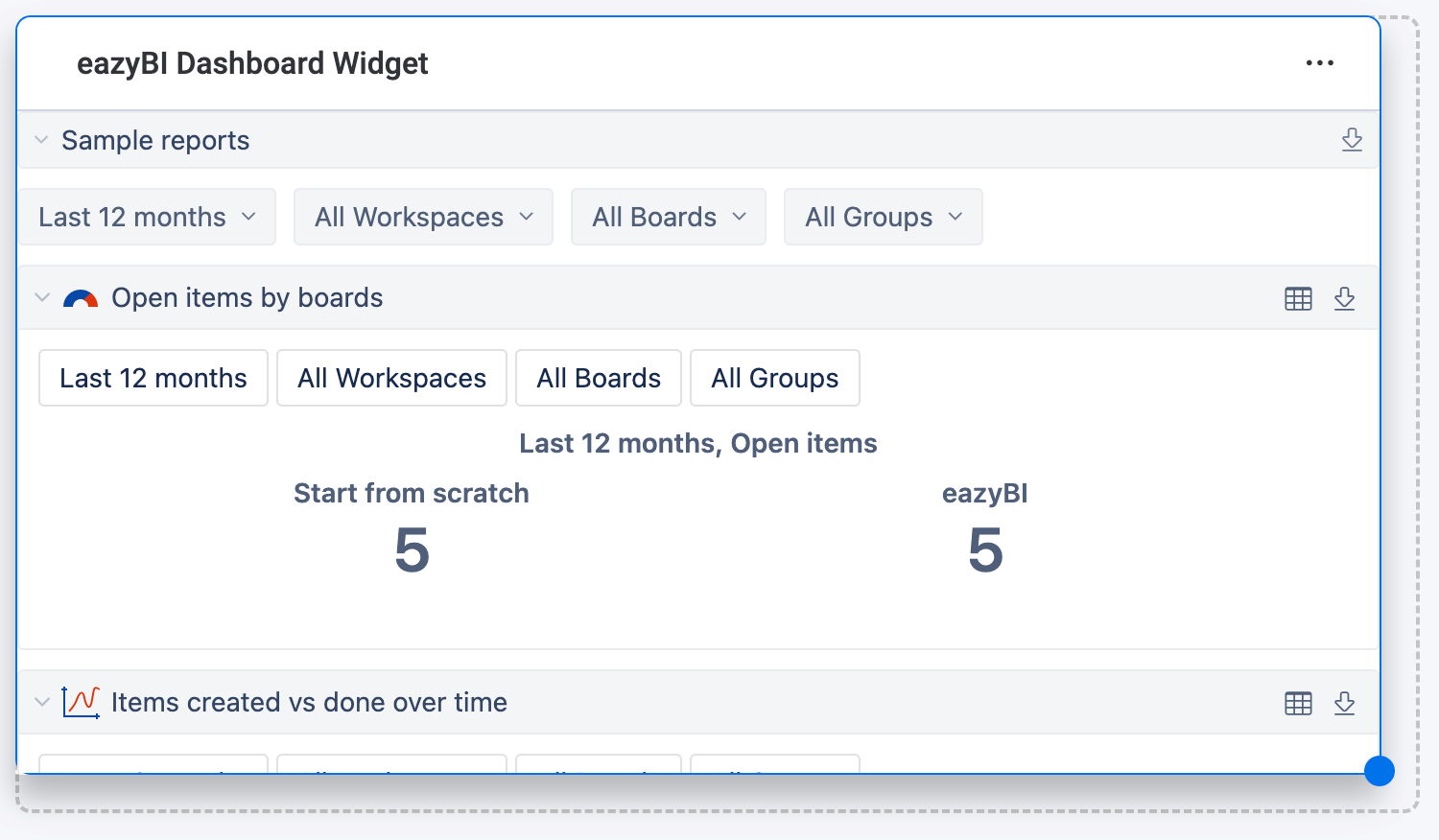The image size is (1439, 840).
Task: Open the Last 12 months dropdown
Action: pos(147,217)
